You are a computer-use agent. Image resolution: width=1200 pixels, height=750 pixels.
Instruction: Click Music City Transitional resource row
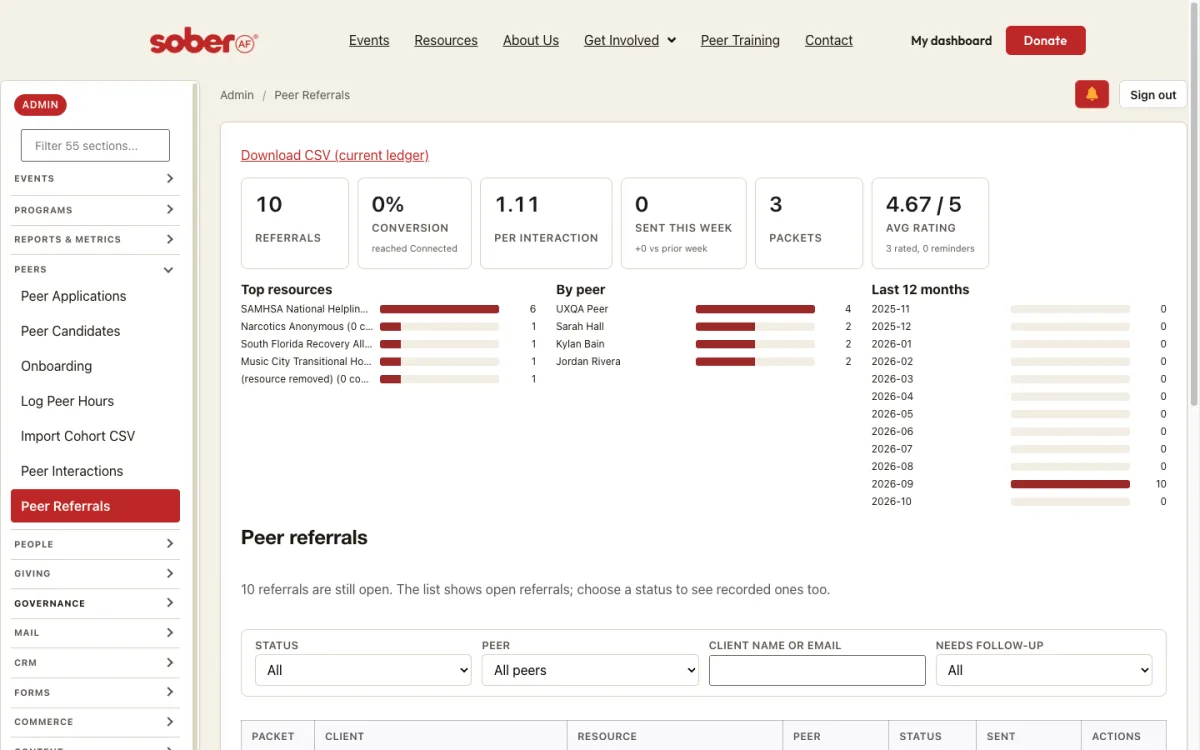coord(388,361)
